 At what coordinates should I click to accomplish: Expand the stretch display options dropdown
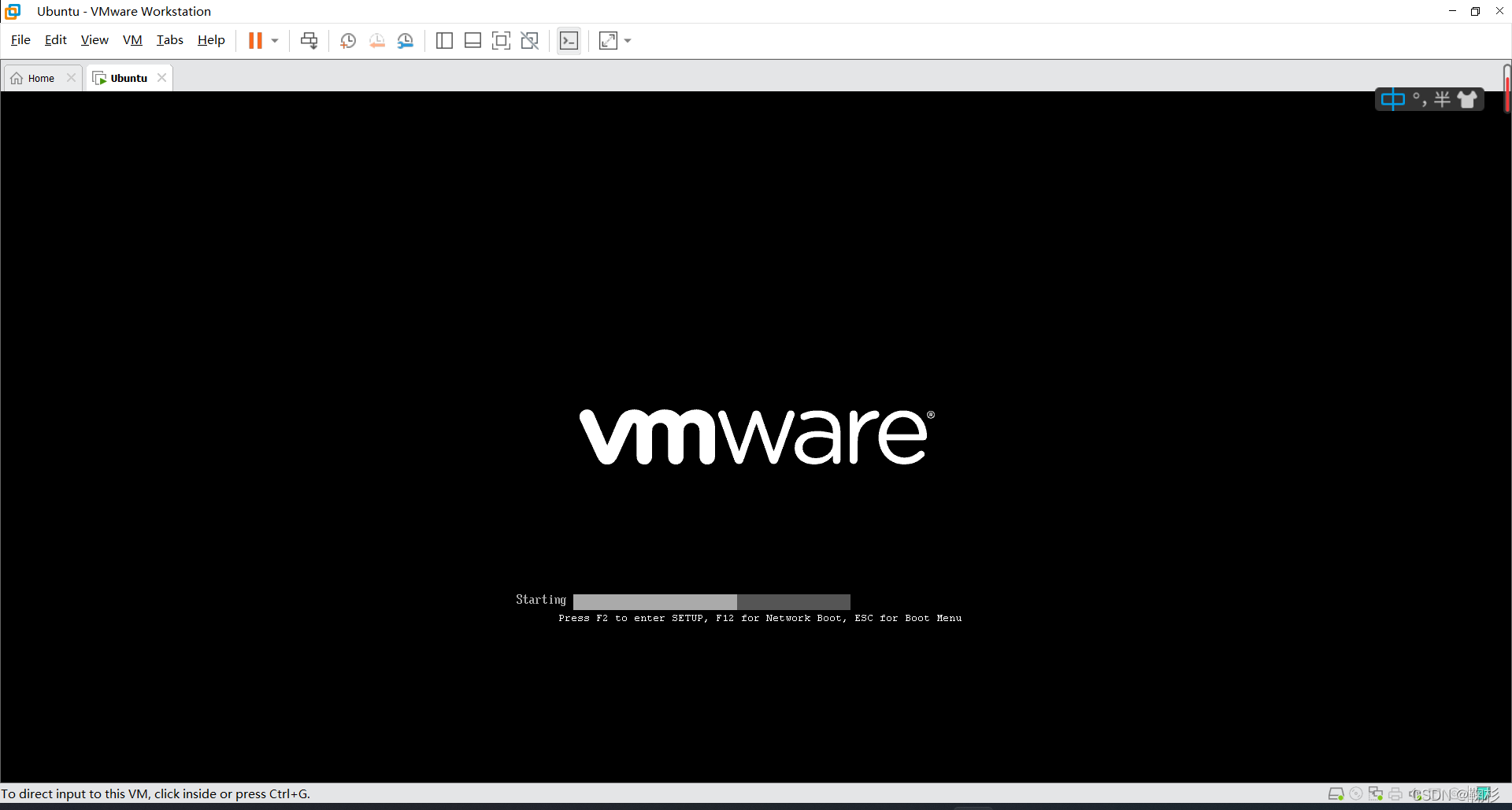click(x=628, y=41)
